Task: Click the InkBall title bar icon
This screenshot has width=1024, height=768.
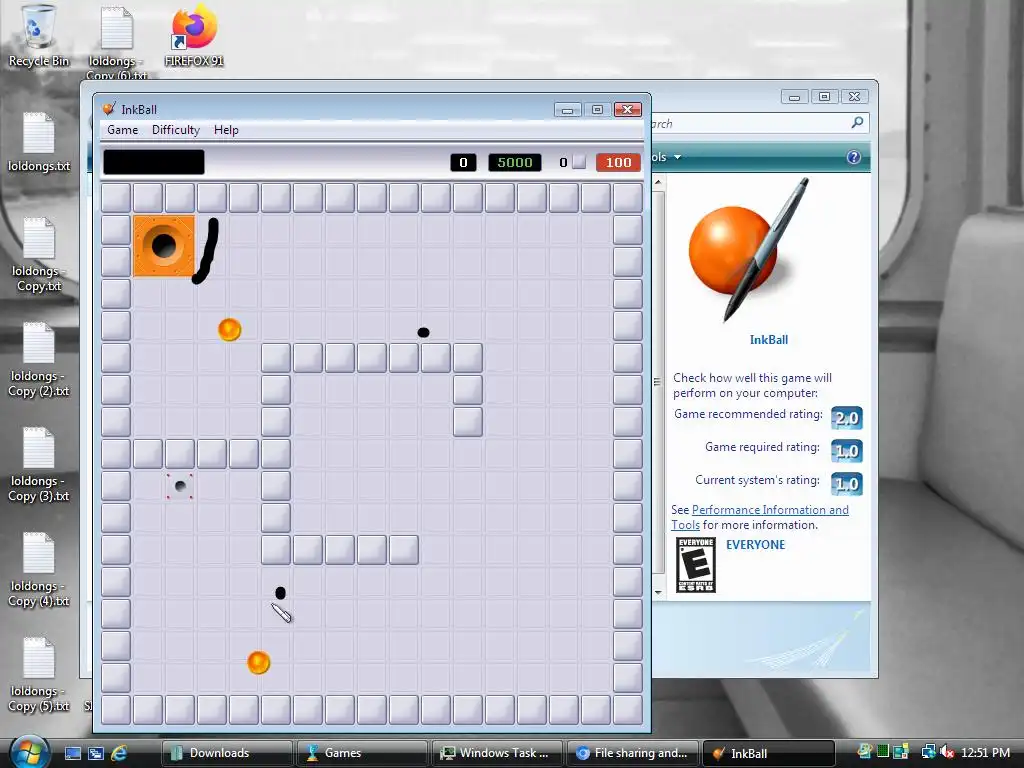Action: (x=109, y=109)
